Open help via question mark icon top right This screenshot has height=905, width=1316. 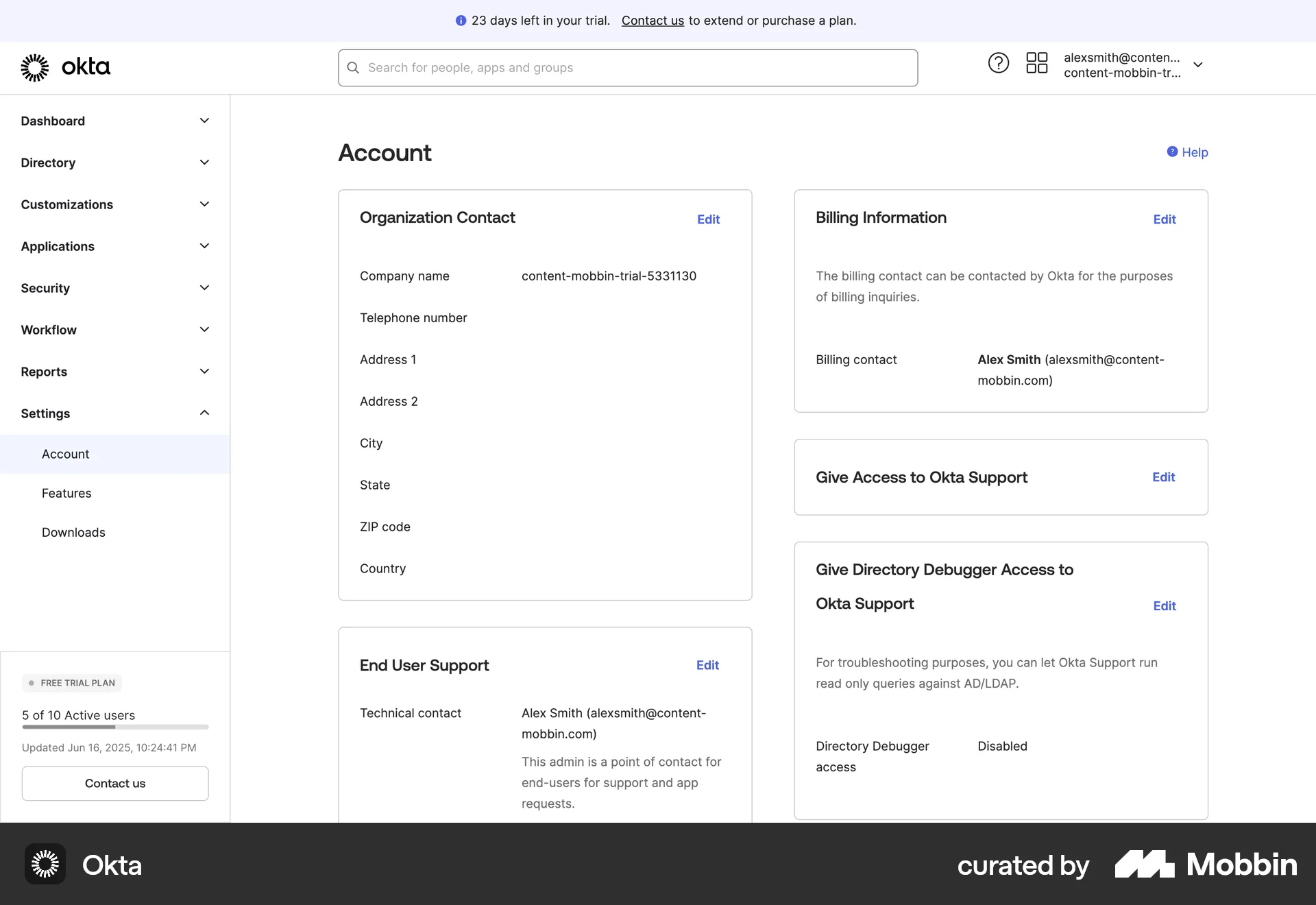click(998, 62)
